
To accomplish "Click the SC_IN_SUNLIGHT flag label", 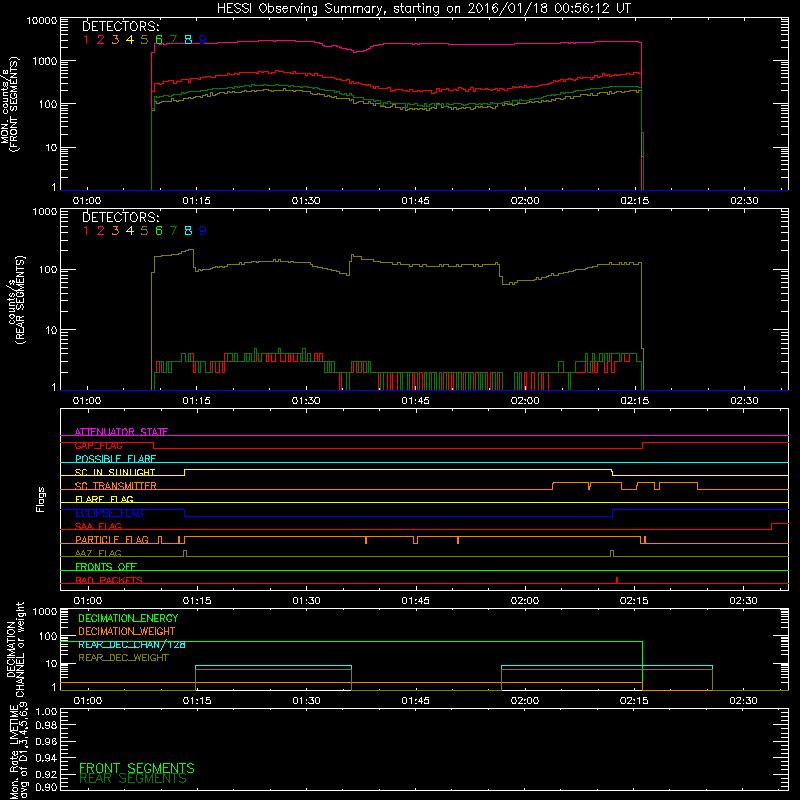I will (x=115, y=472).
